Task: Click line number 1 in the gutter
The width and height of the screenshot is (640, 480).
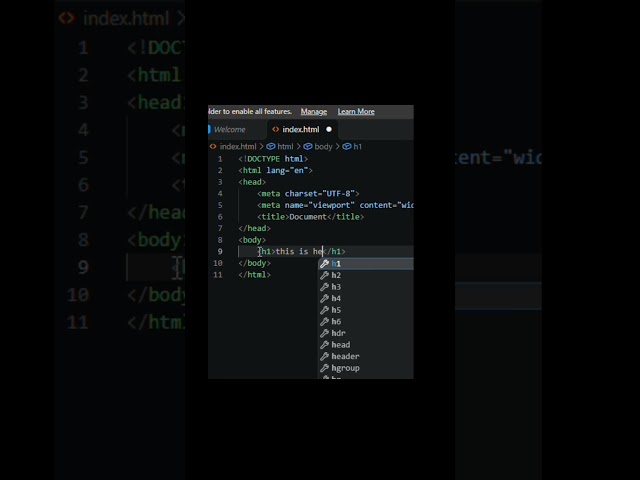Action: 220,159
